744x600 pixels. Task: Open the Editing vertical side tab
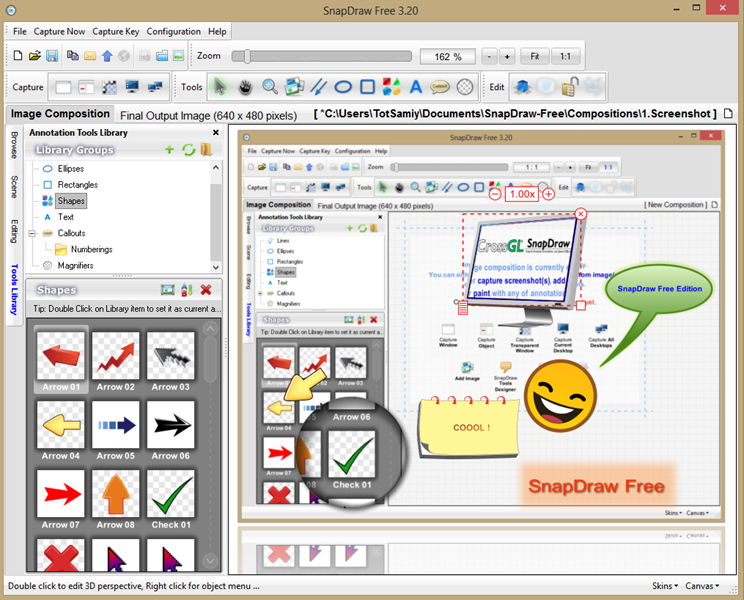[14, 231]
